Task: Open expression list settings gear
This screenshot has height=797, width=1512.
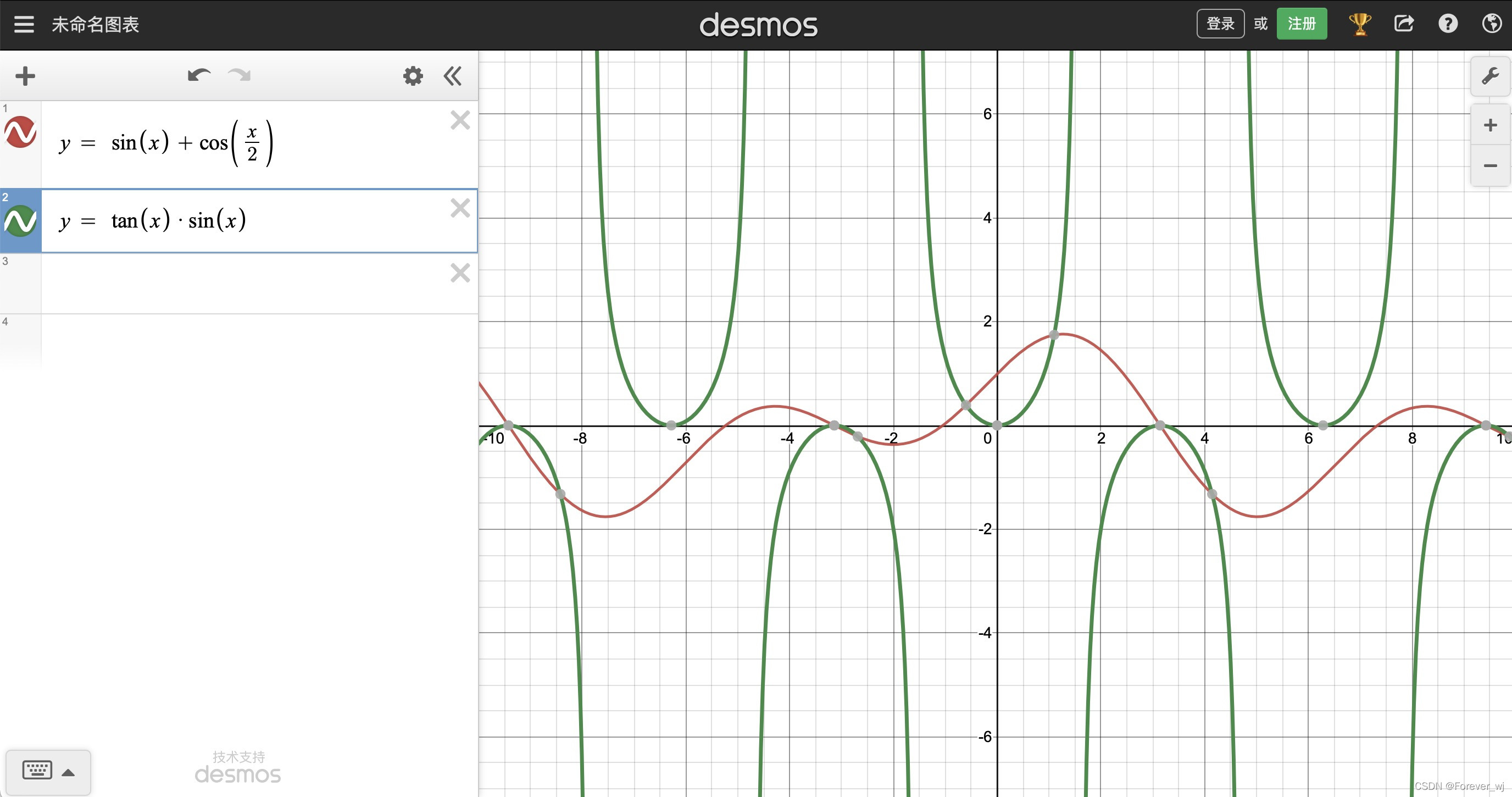Action: pyautogui.click(x=413, y=76)
